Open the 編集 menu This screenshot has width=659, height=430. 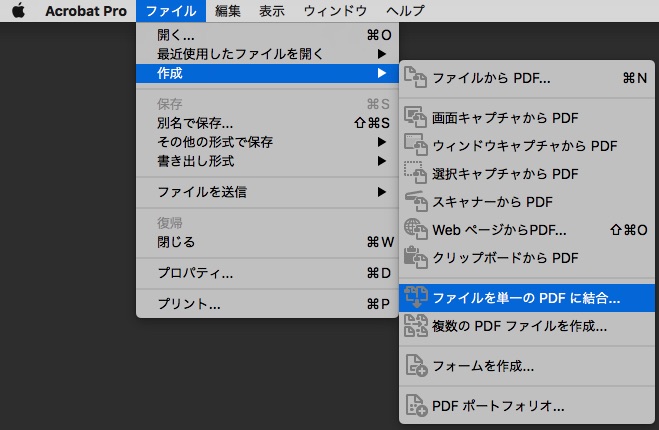(x=228, y=11)
